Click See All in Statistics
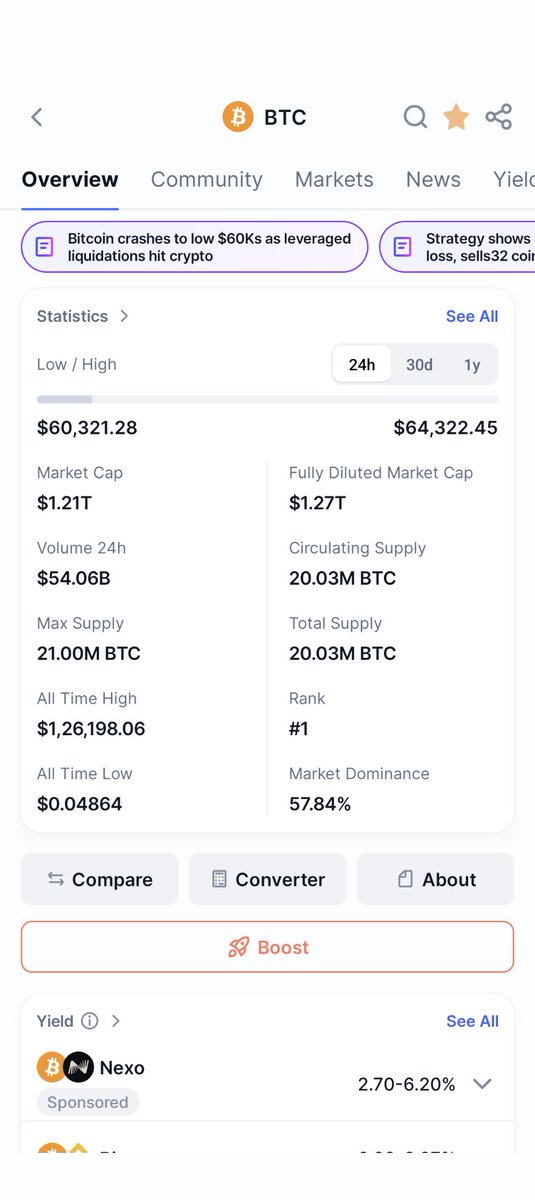 (x=472, y=316)
